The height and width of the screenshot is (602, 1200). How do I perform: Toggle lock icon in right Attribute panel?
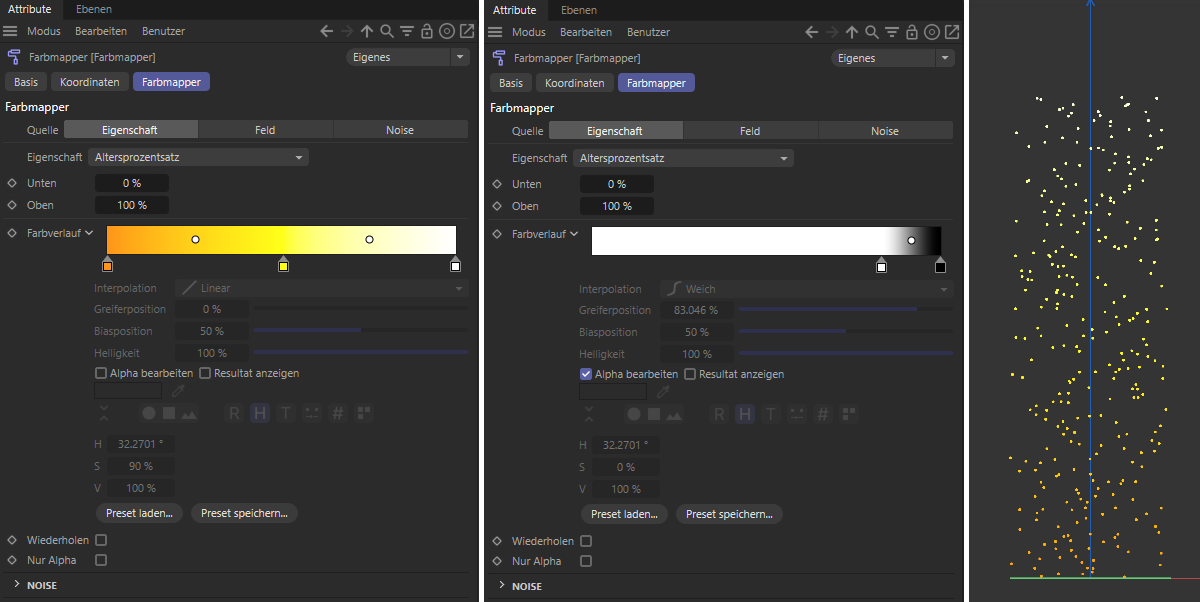click(x=913, y=32)
